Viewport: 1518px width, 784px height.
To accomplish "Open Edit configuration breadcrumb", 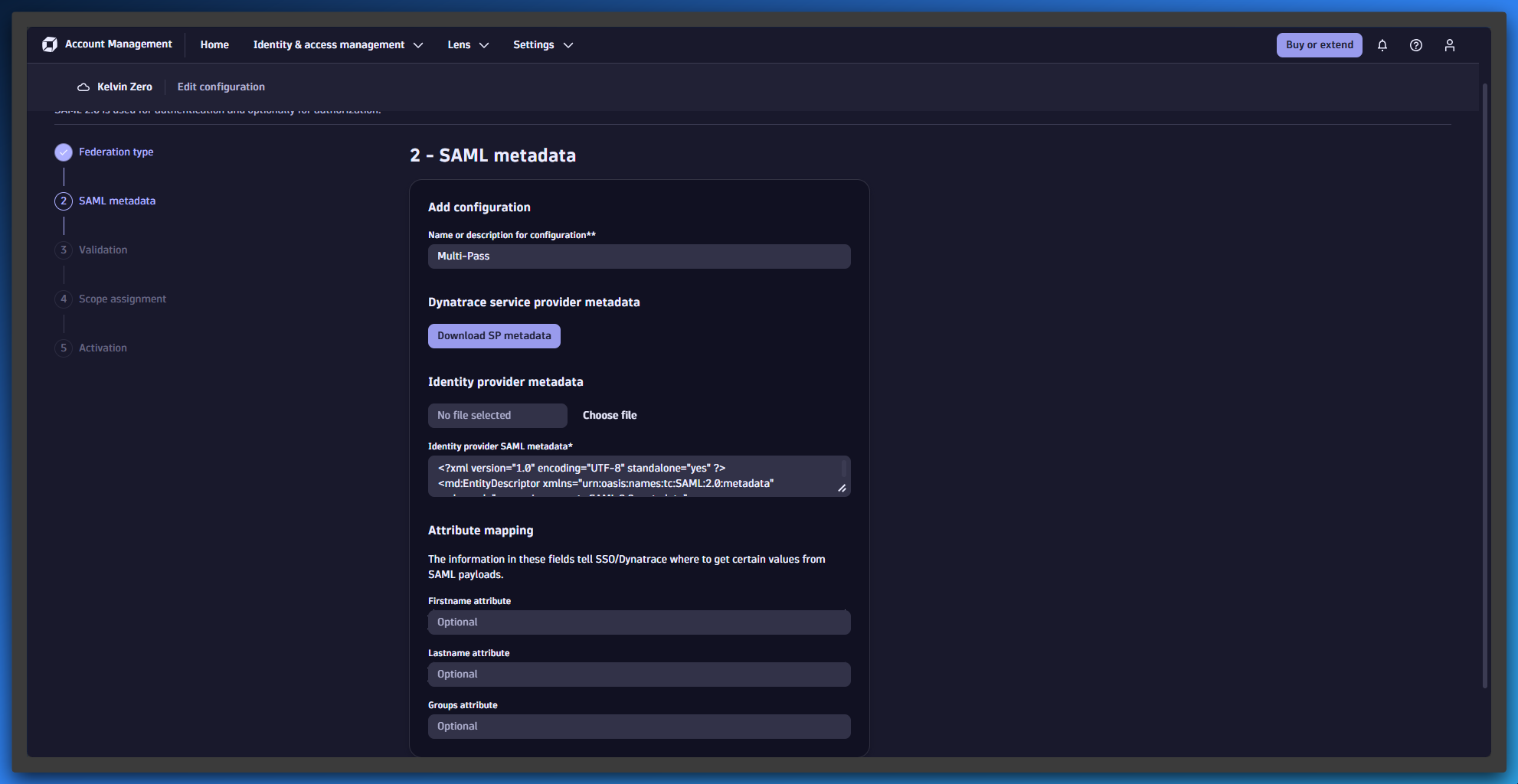I will (x=221, y=87).
